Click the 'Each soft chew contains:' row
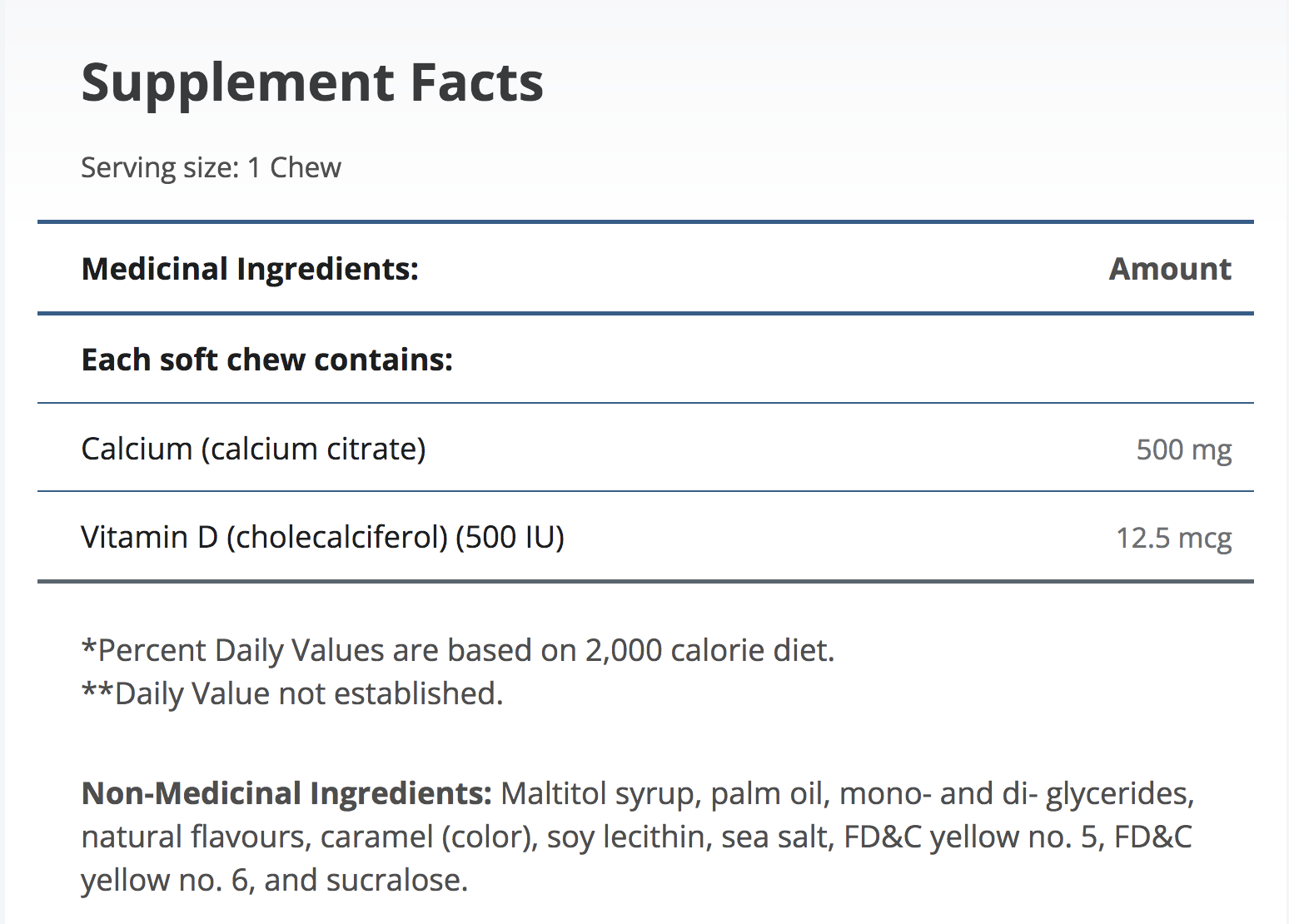 (267, 360)
